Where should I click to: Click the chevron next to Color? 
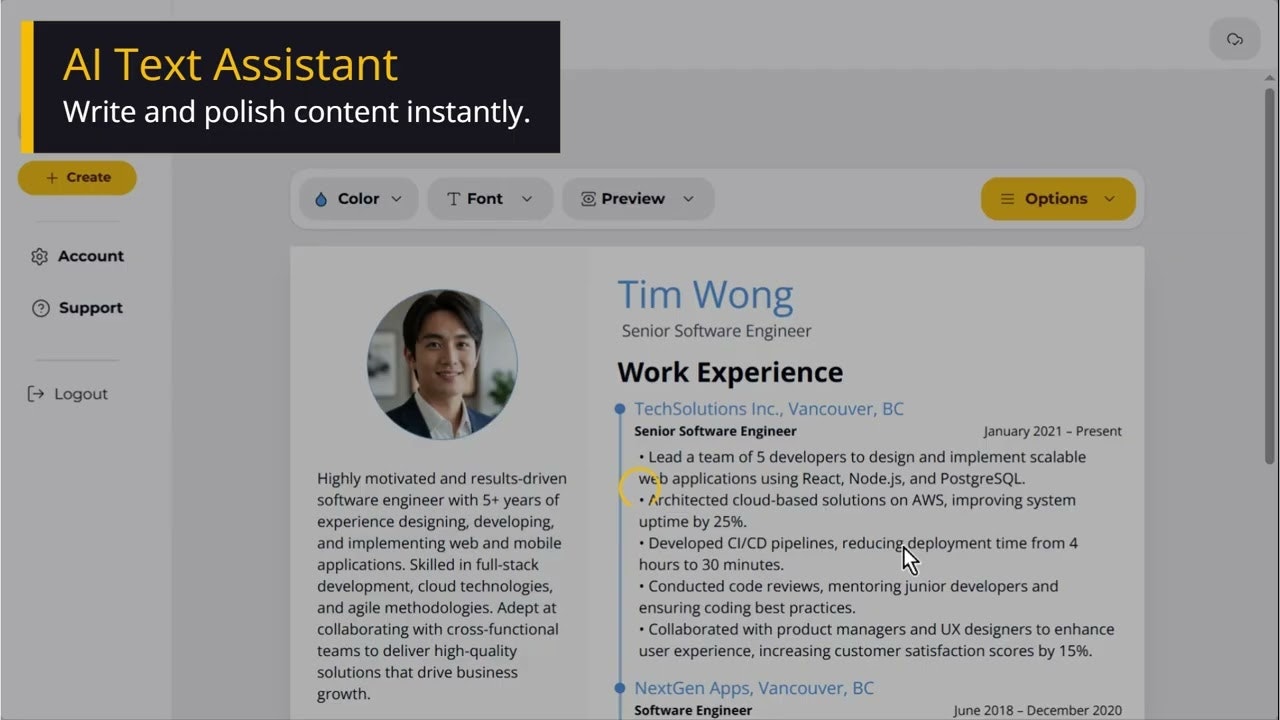[x=396, y=199]
